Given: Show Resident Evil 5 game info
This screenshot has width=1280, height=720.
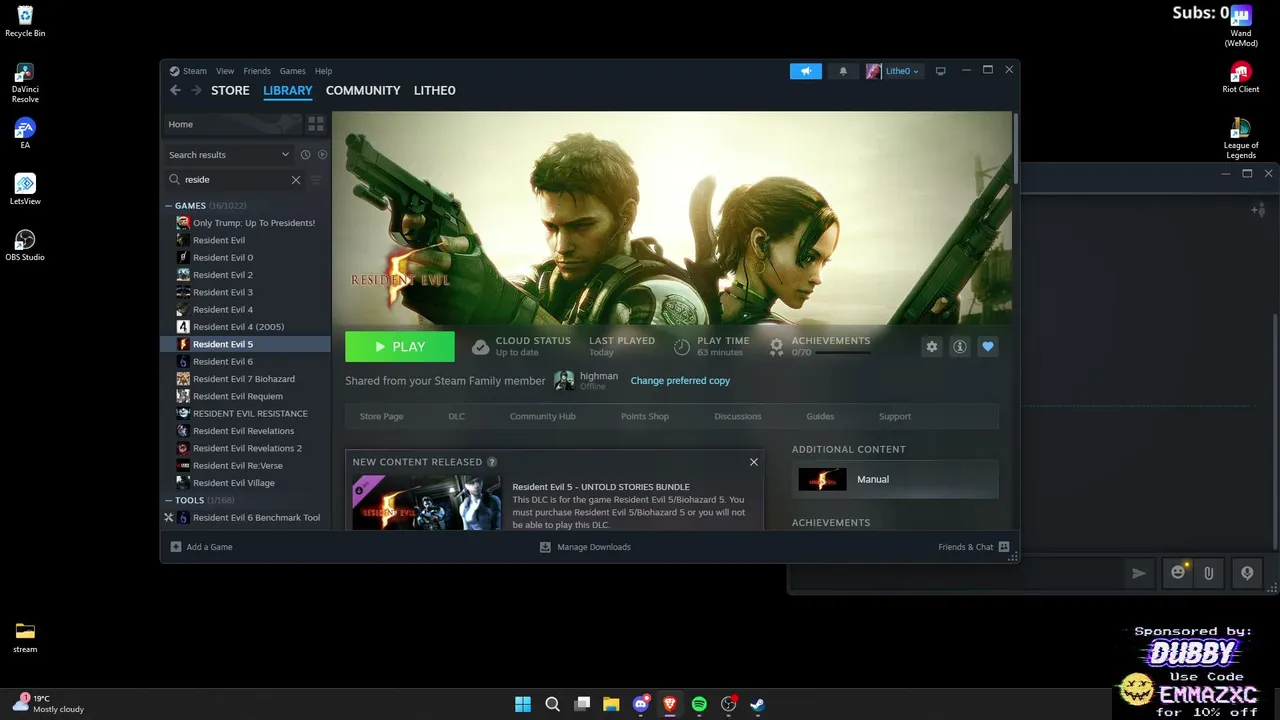Looking at the screenshot, I should [960, 347].
